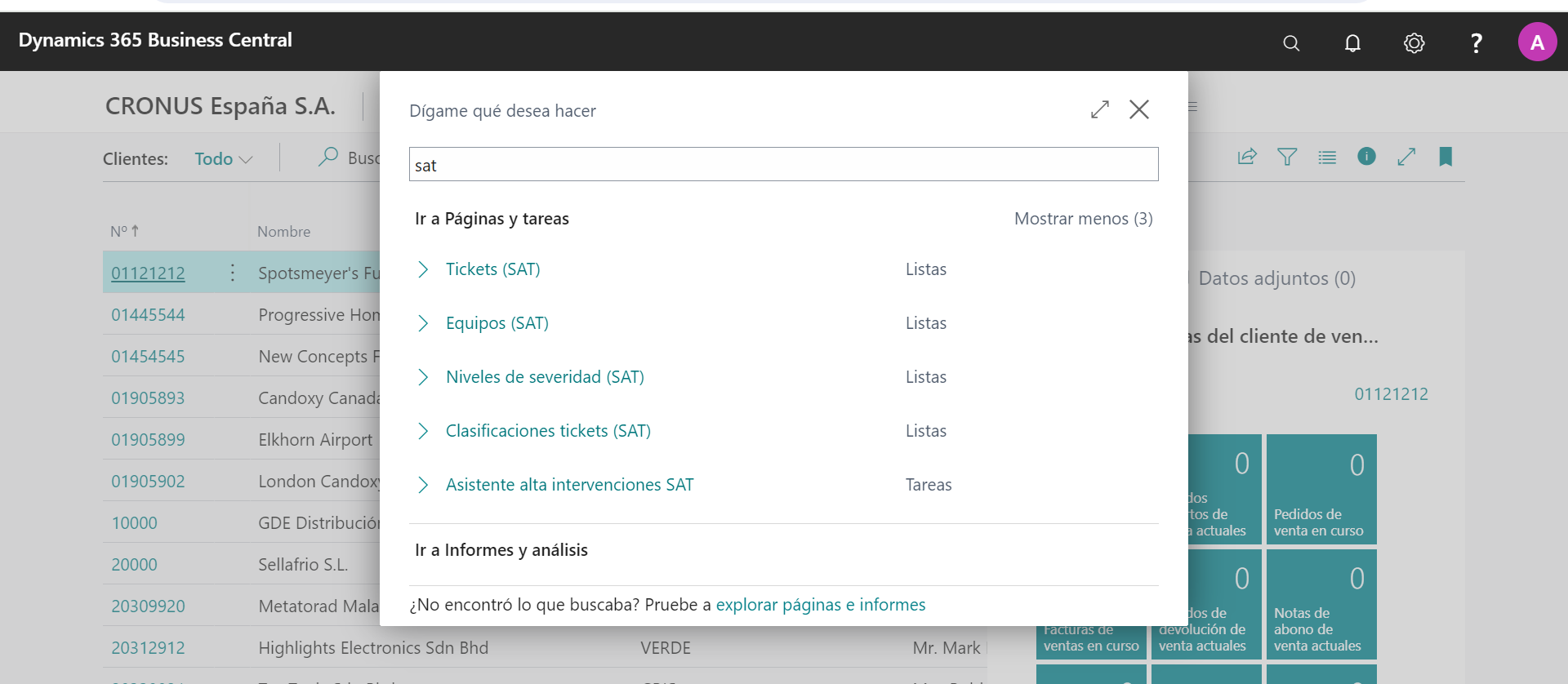1568x684 pixels.
Task: Click the search field containing 'sat'
Action: [783, 164]
